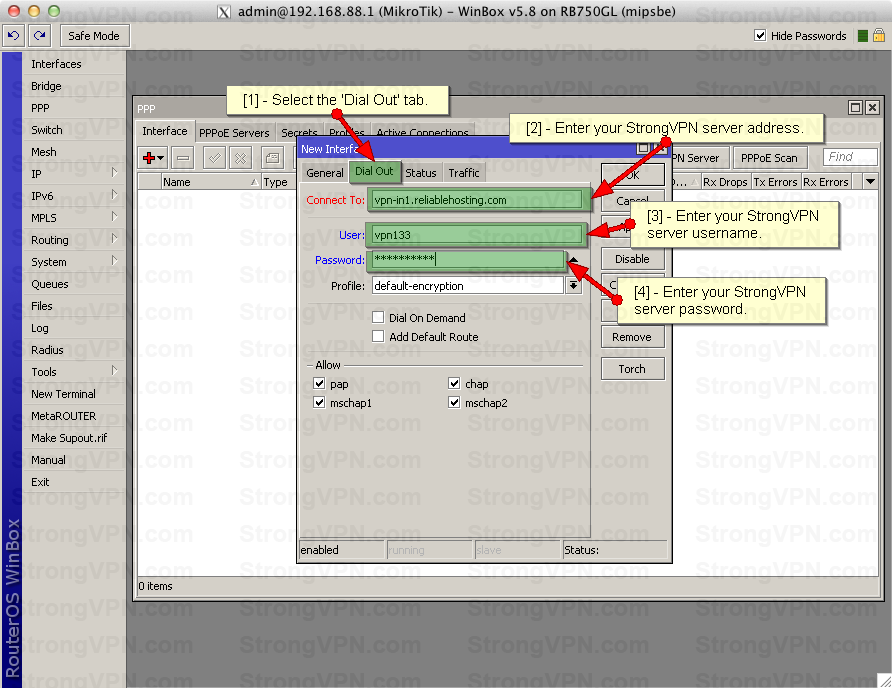Open the PPPoE Servers tab
The width and height of the screenshot is (892, 688).
point(234,133)
